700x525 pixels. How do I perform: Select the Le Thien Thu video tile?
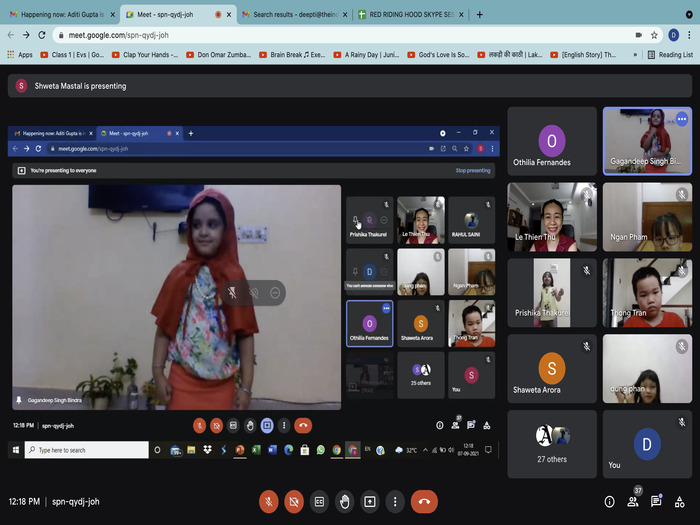click(x=552, y=217)
